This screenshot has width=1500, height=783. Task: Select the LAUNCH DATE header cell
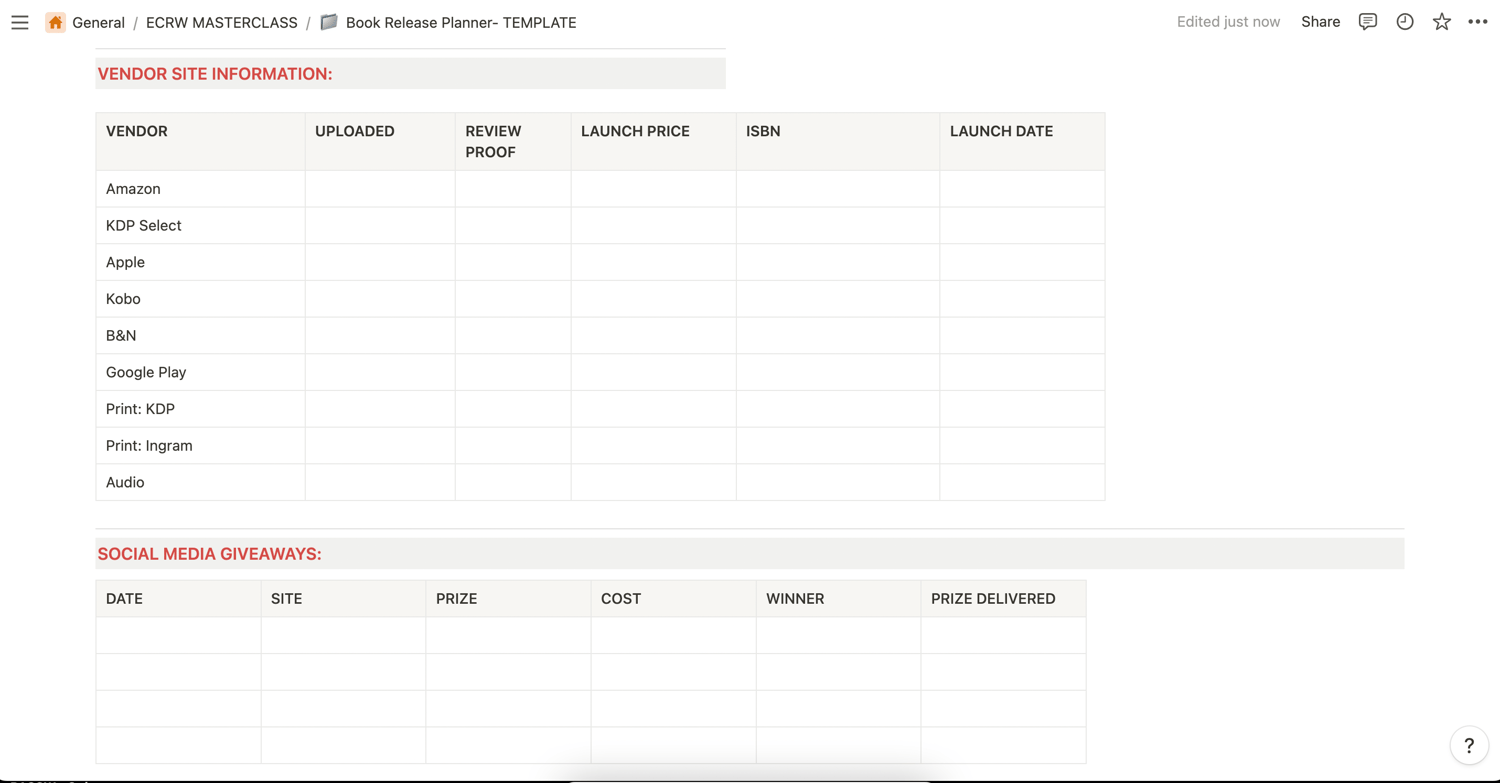pos(1022,142)
